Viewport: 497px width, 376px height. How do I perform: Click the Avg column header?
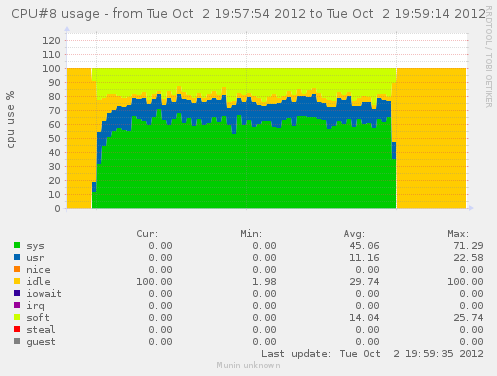pyautogui.click(x=354, y=234)
